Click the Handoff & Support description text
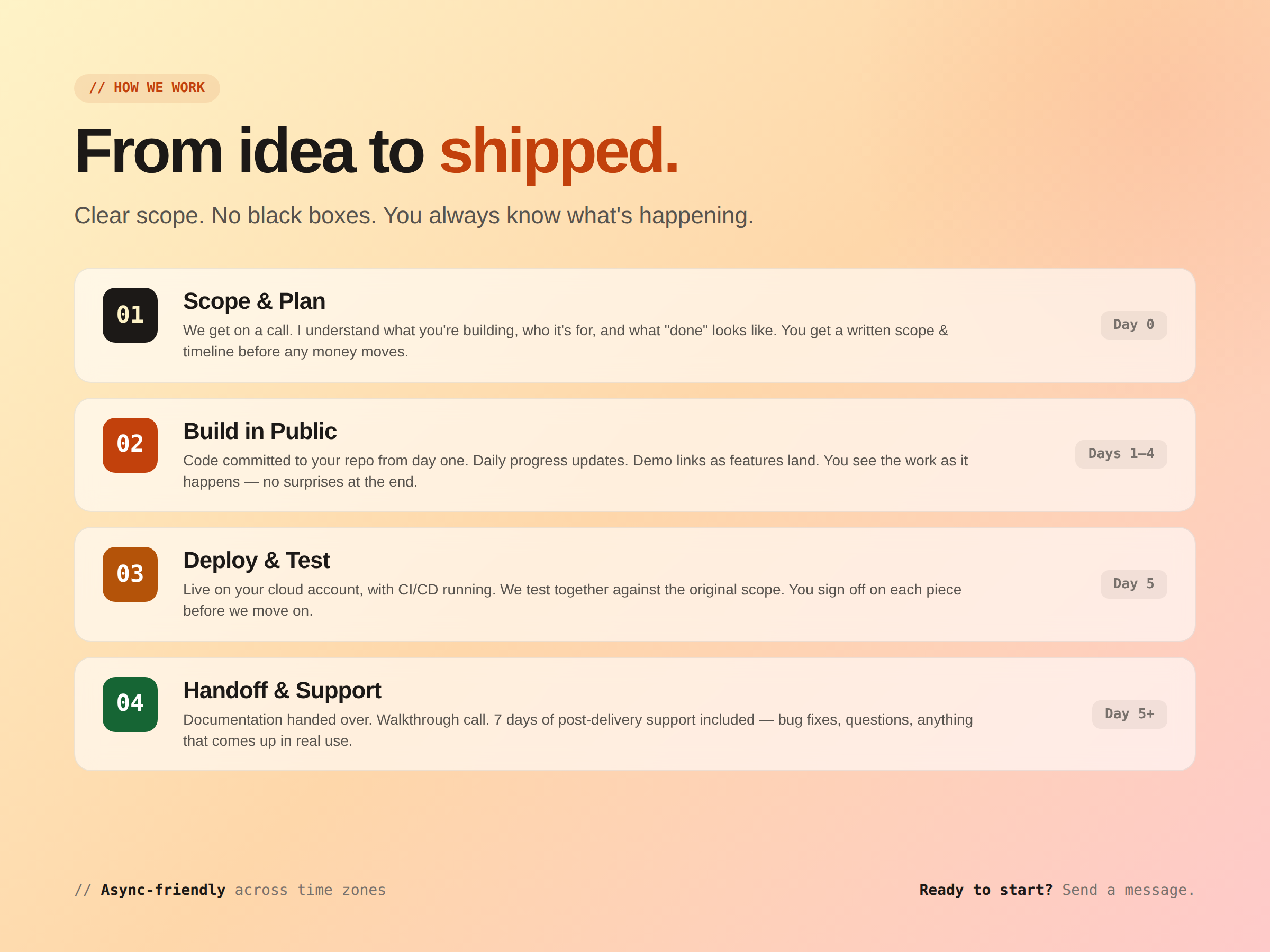1270x952 pixels. coord(578,730)
